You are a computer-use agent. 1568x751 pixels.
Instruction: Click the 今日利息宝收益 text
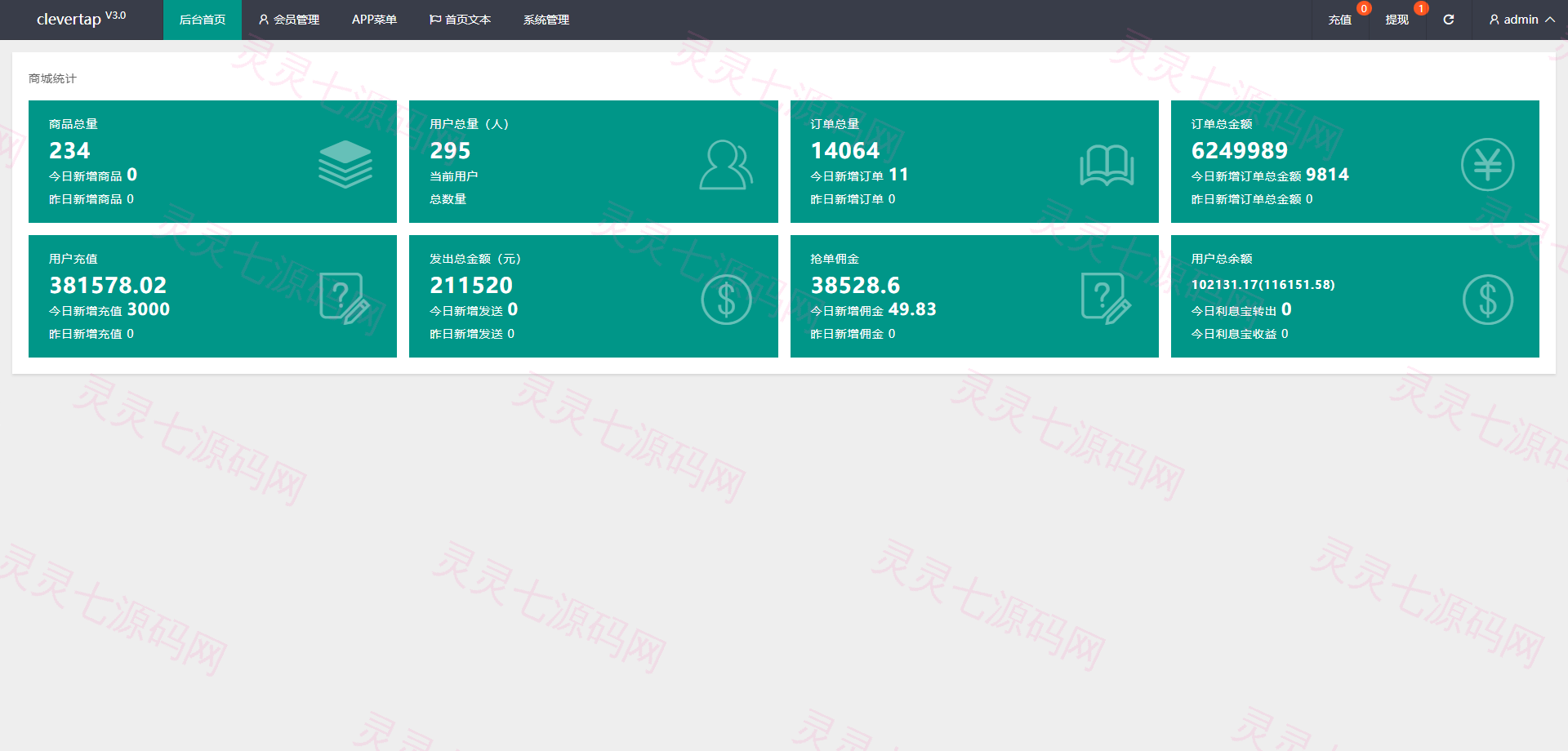tap(1240, 334)
